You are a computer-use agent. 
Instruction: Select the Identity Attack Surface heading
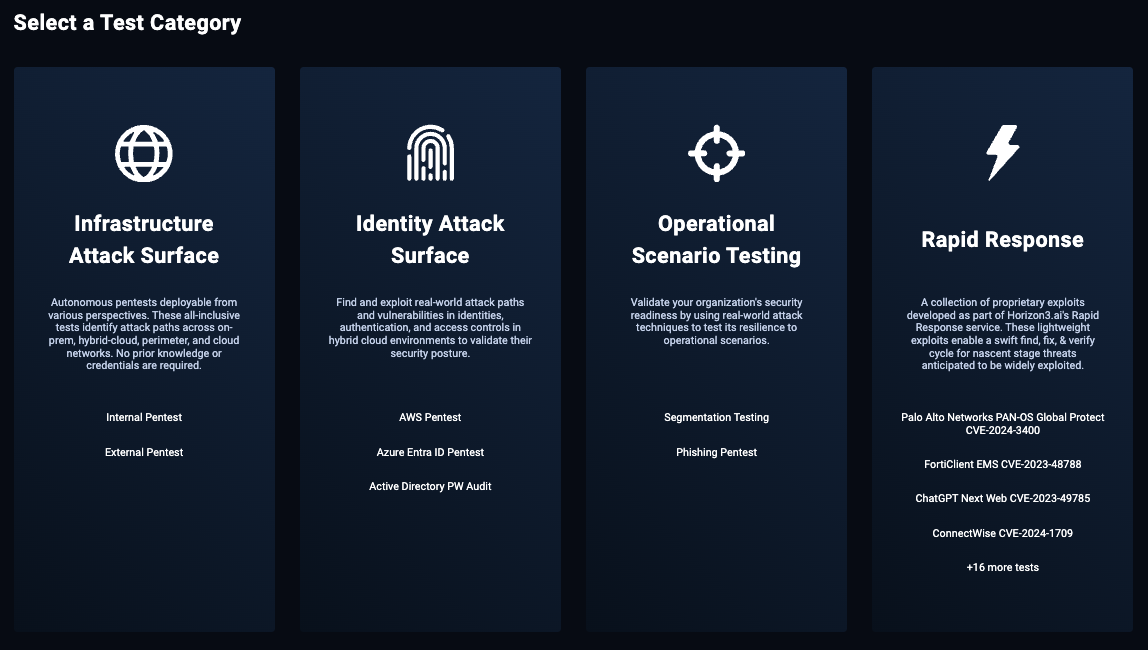[430, 239]
